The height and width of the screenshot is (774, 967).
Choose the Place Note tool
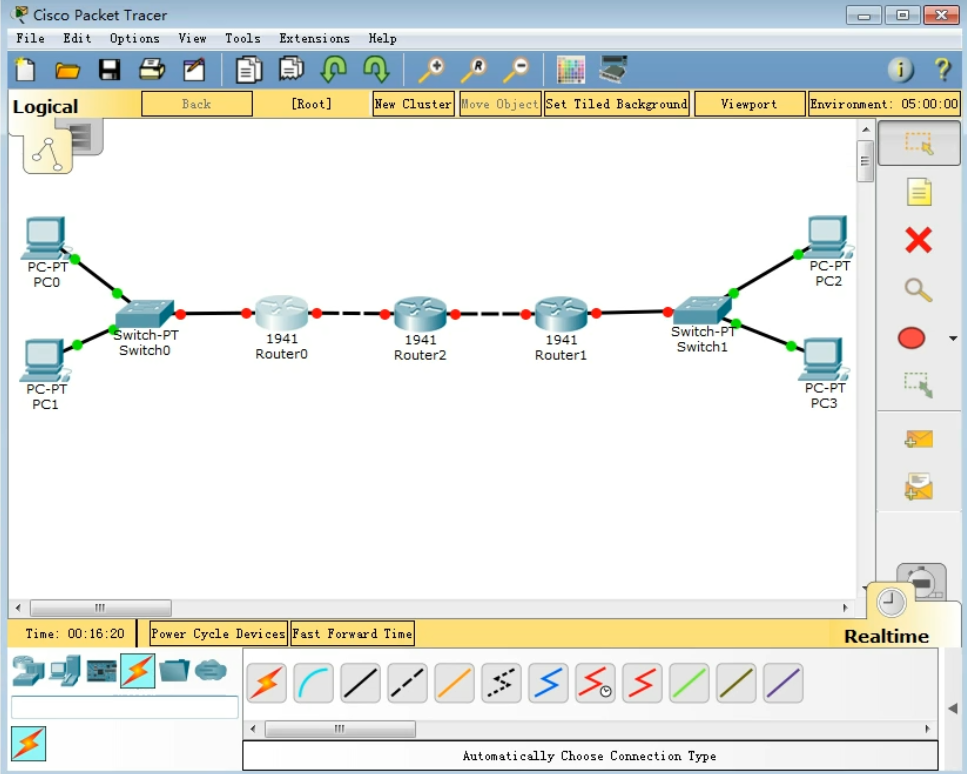tap(918, 191)
